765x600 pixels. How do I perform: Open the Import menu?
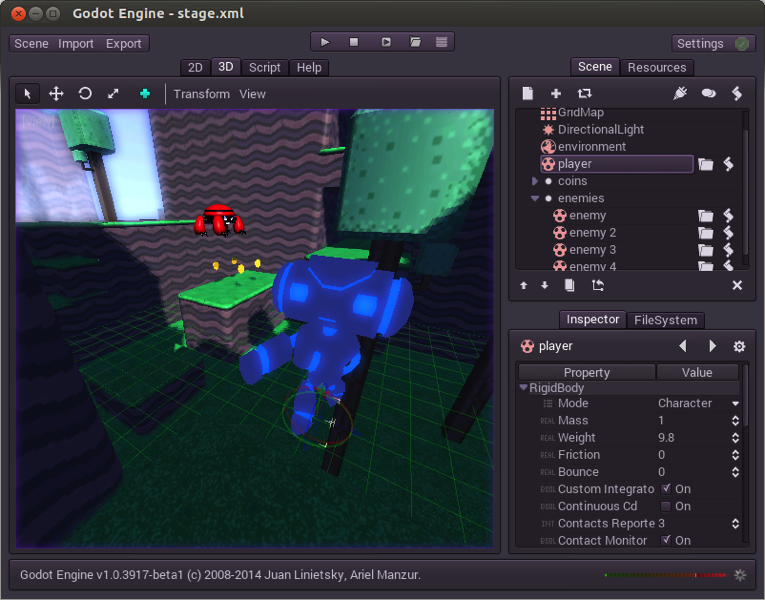coord(76,43)
